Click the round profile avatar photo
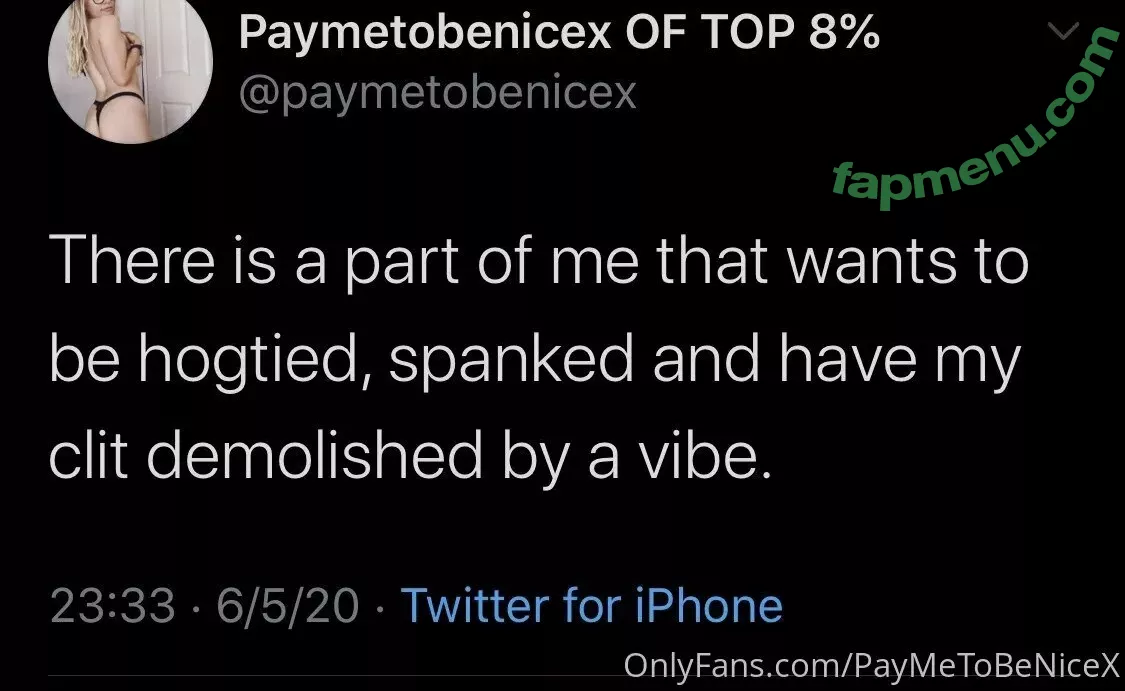The width and height of the screenshot is (1125, 691). click(130, 72)
